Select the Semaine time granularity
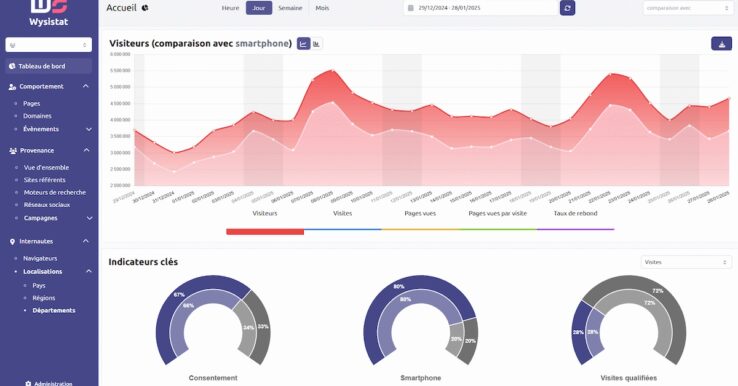The height and width of the screenshot is (386, 738). click(x=290, y=8)
